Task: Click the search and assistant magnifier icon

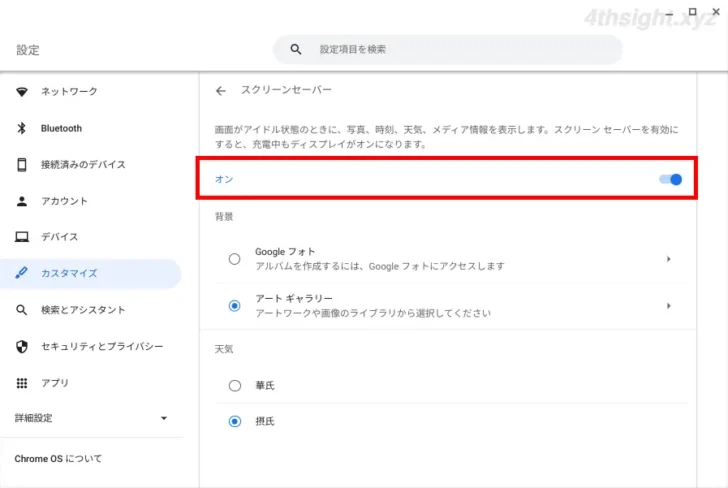Action: tap(21, 310)
